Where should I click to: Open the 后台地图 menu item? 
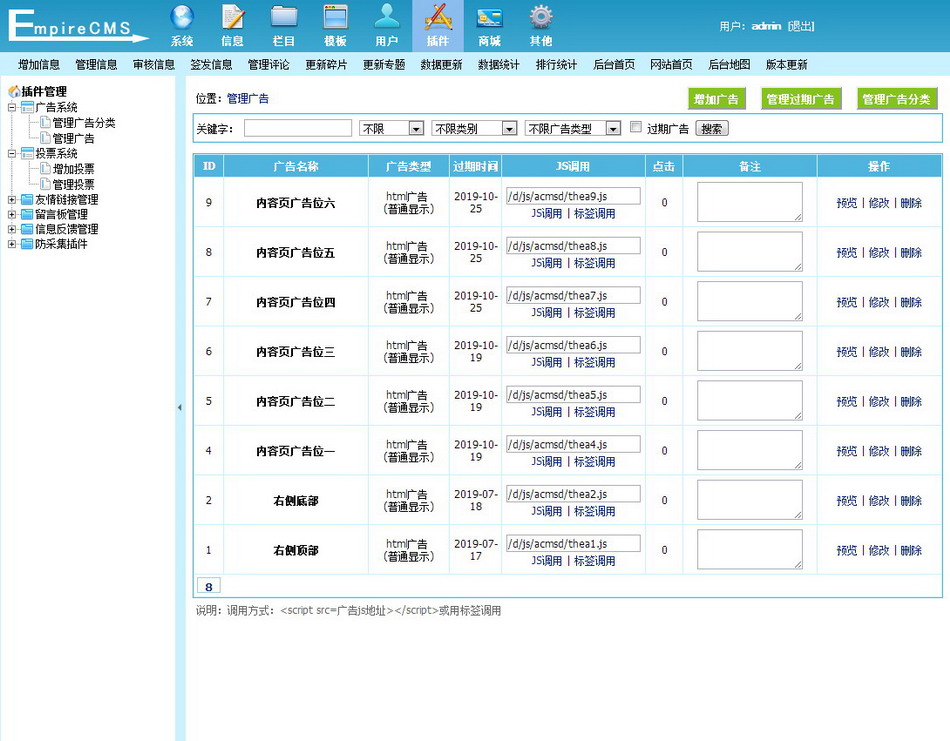click(x=729, y=65)
